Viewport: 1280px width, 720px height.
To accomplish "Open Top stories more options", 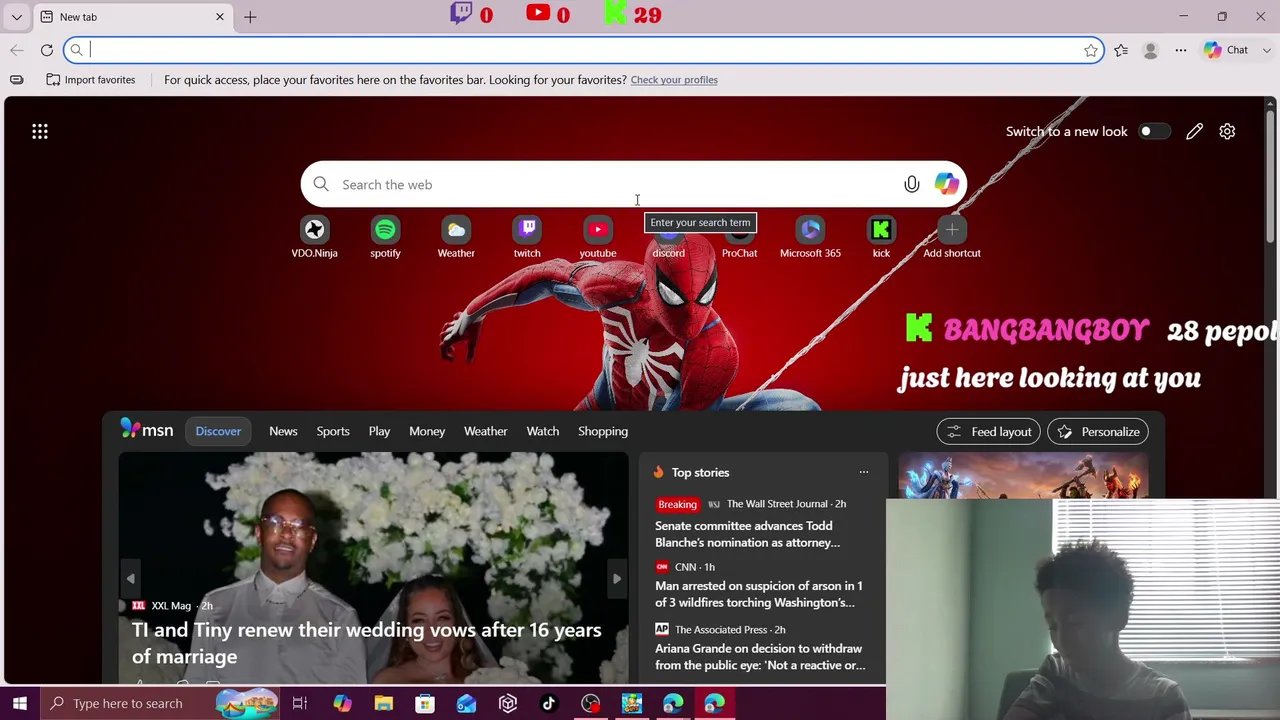I will [864, 472].
